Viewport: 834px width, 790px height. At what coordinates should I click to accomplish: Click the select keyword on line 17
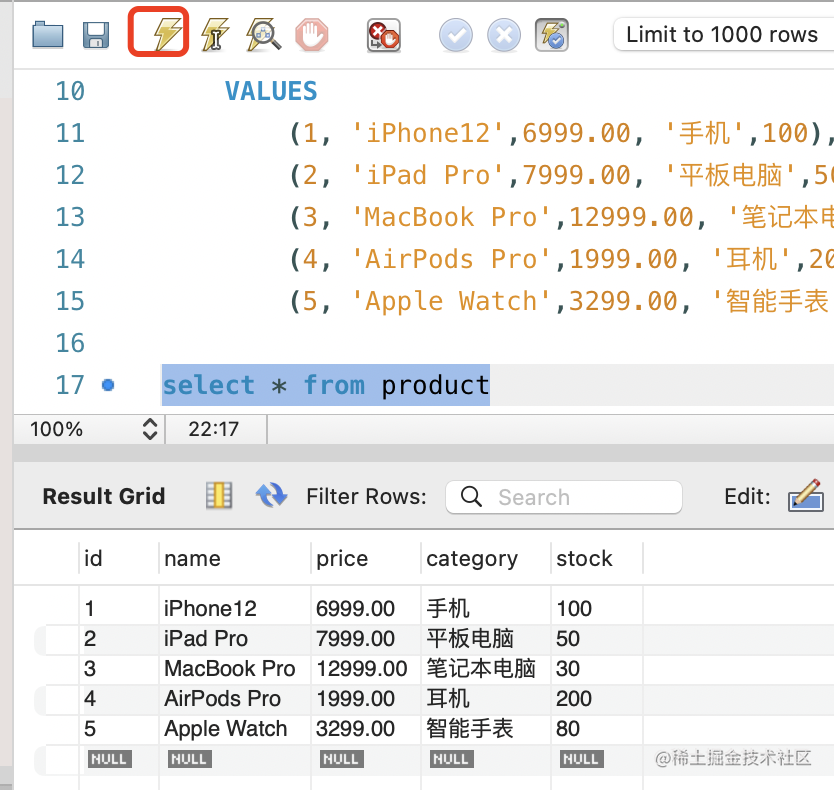[208, 385]
